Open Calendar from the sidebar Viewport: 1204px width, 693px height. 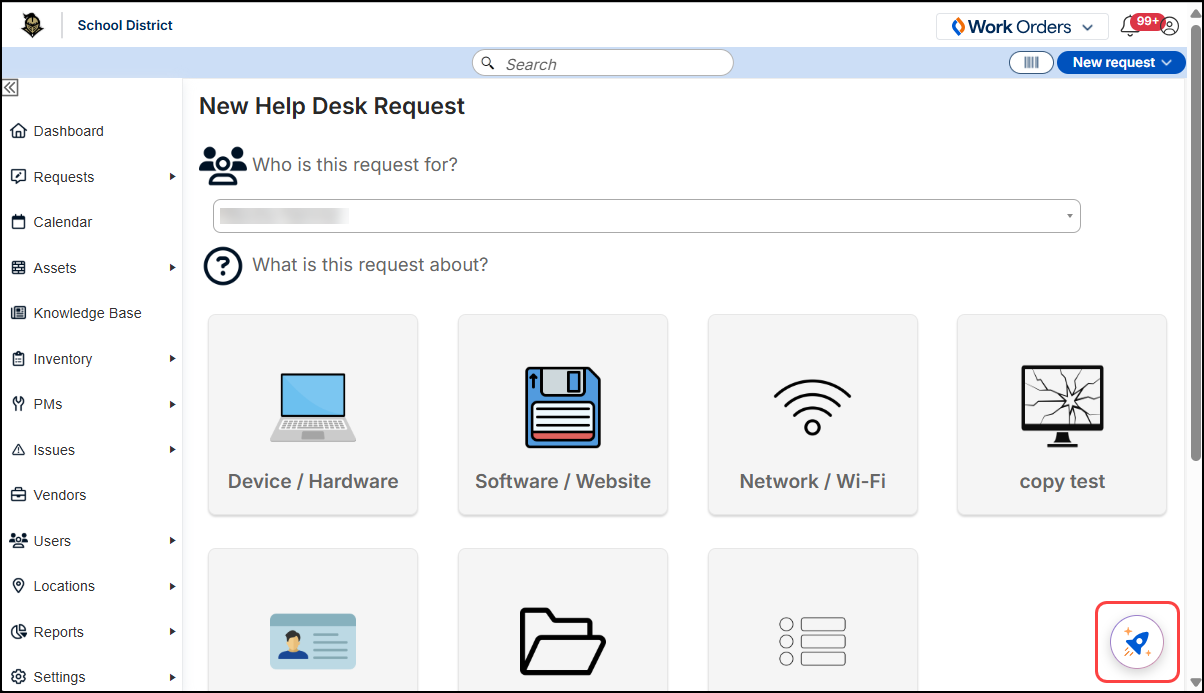(63, 222)
